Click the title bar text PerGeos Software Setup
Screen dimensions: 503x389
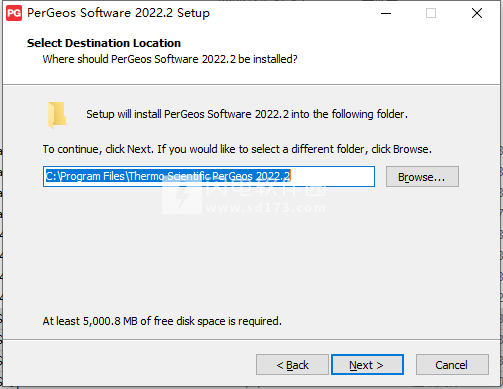pos(118,13)
